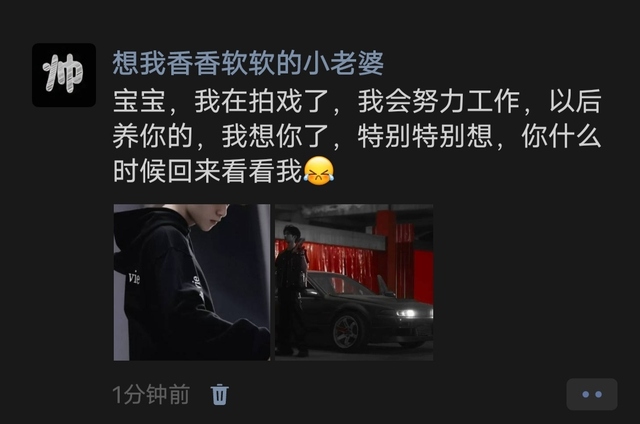The image size is (640, 424).
Task: Open the two-dot like and comment menu
Action: point(592,394)
